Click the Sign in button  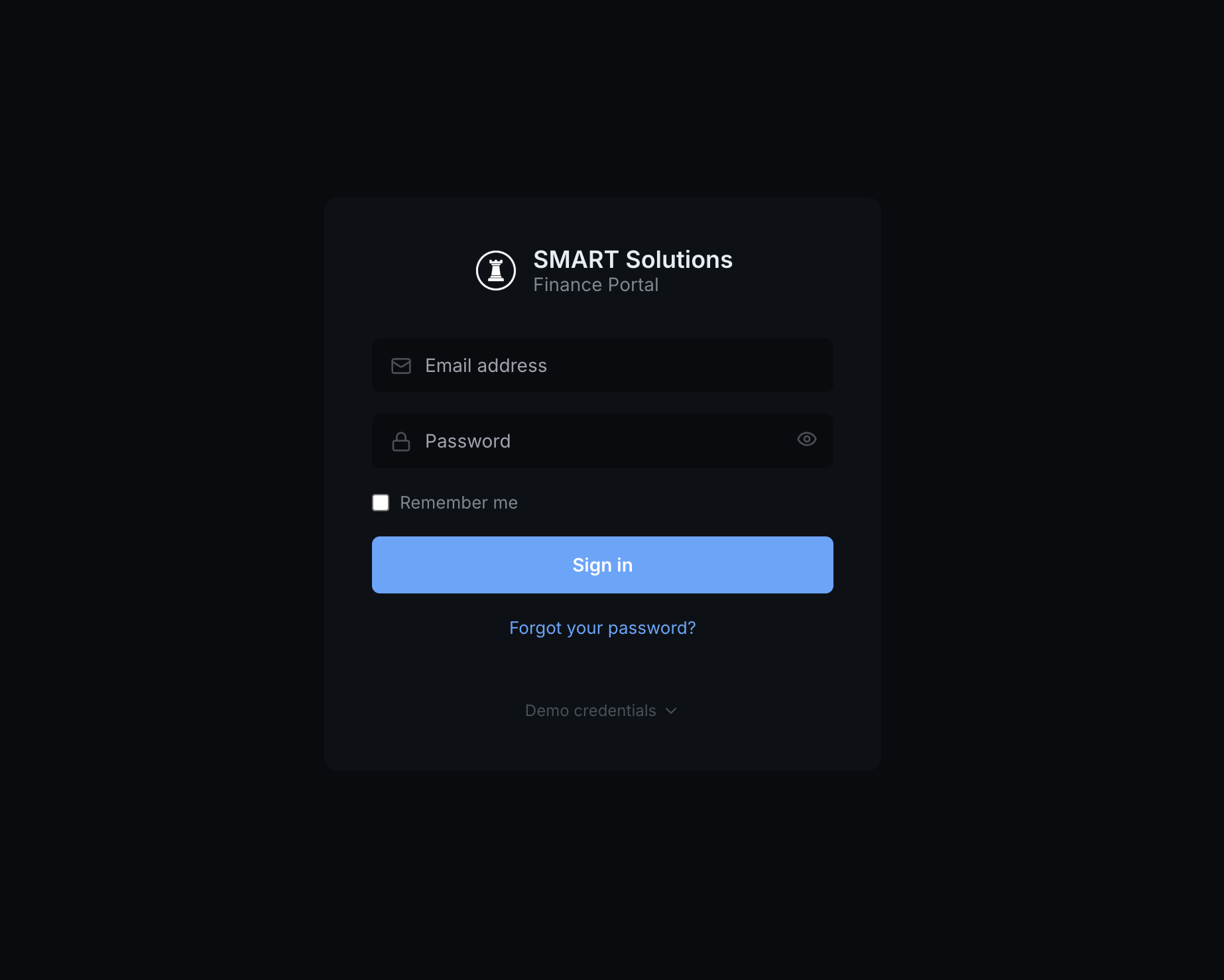[x=603, y=565]
